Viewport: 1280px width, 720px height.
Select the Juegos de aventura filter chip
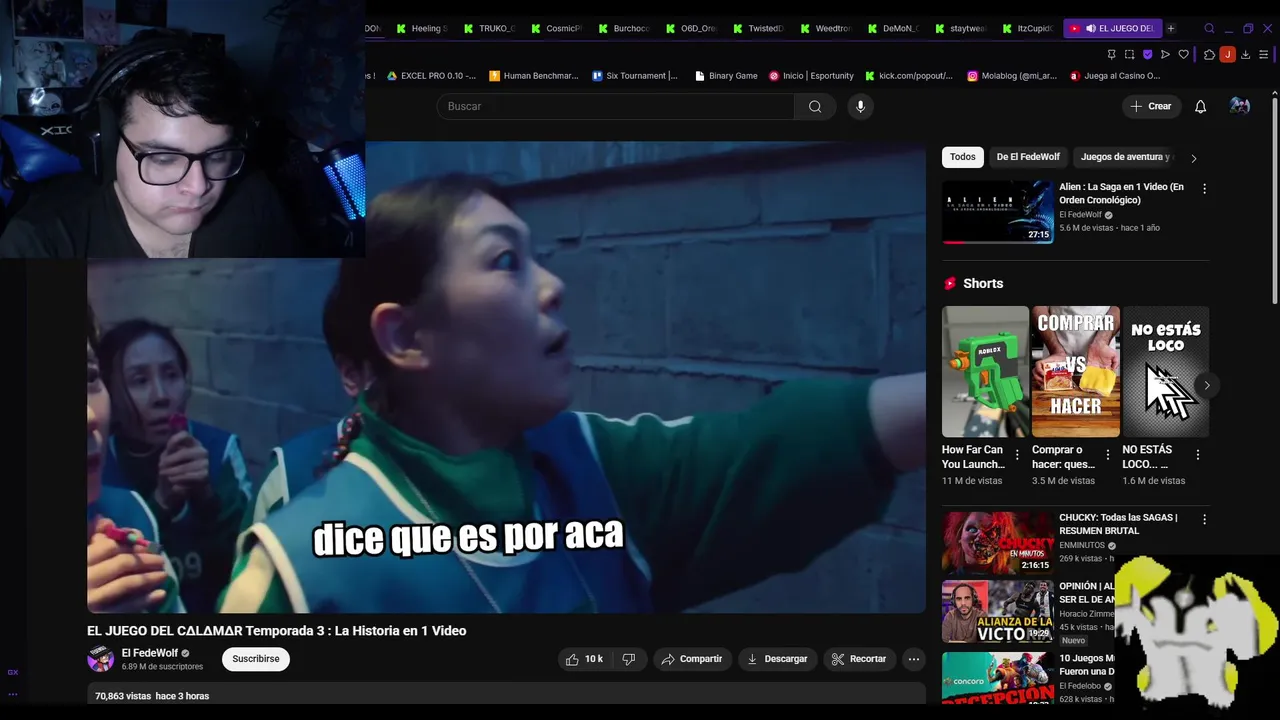point(1125,157)
